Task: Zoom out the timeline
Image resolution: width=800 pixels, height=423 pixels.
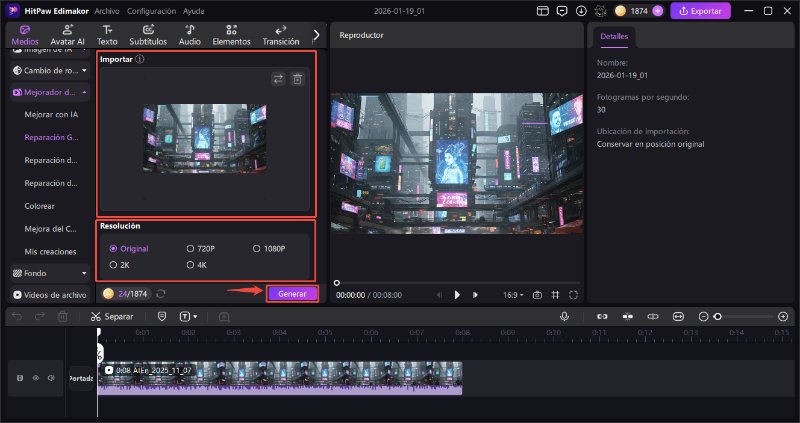Action: click(x=704, y=317)
